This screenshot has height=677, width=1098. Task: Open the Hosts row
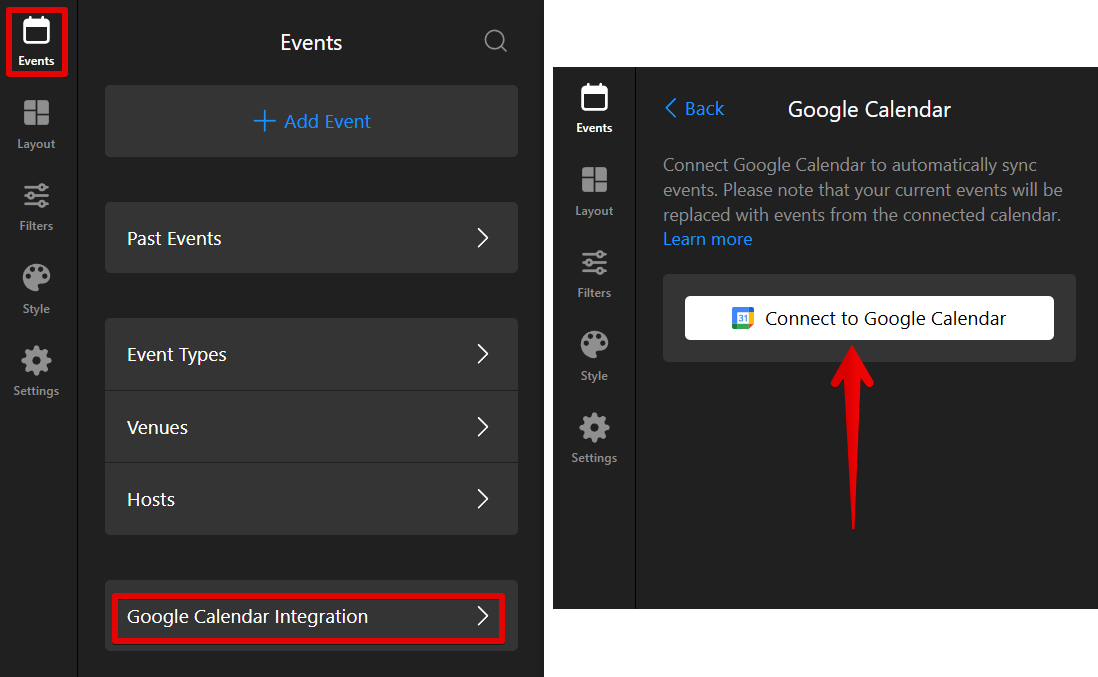(312, 499)
